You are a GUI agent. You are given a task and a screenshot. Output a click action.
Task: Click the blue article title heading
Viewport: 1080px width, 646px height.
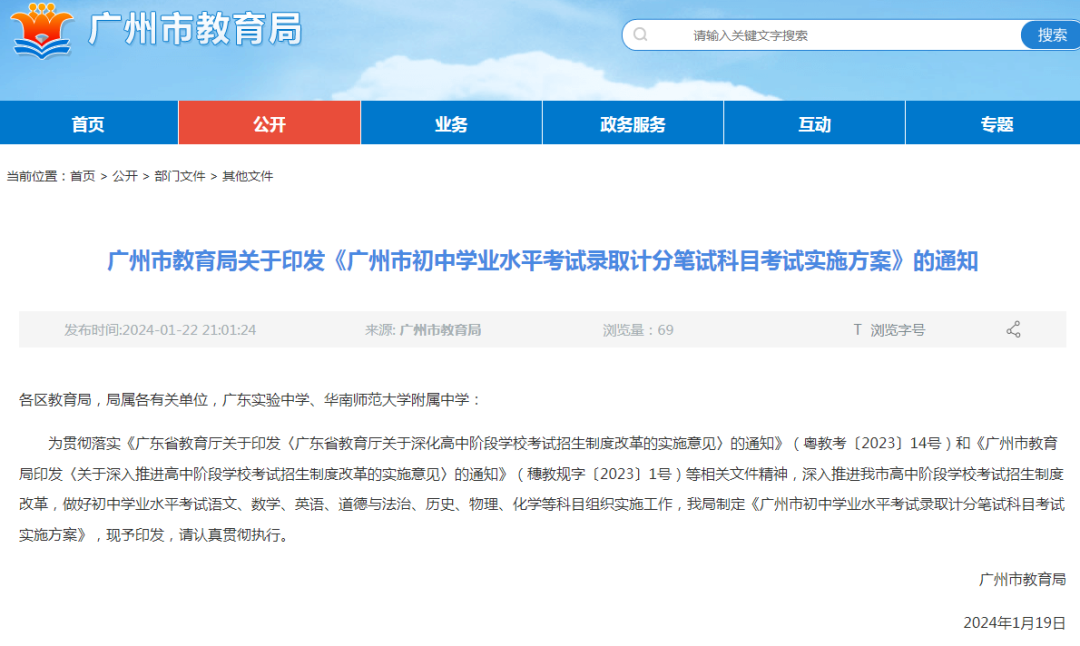542,261
